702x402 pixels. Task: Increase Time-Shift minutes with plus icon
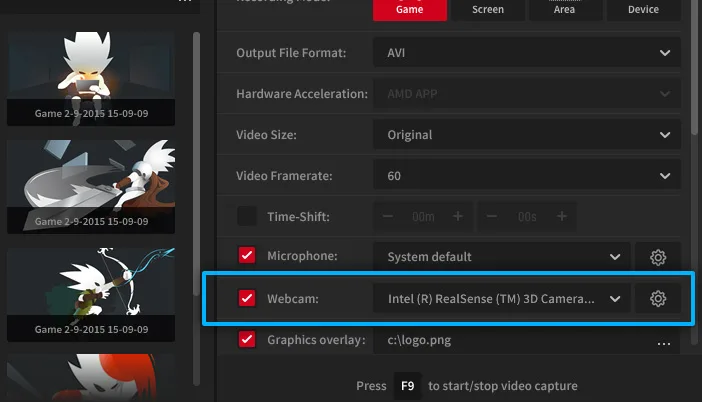458,217
